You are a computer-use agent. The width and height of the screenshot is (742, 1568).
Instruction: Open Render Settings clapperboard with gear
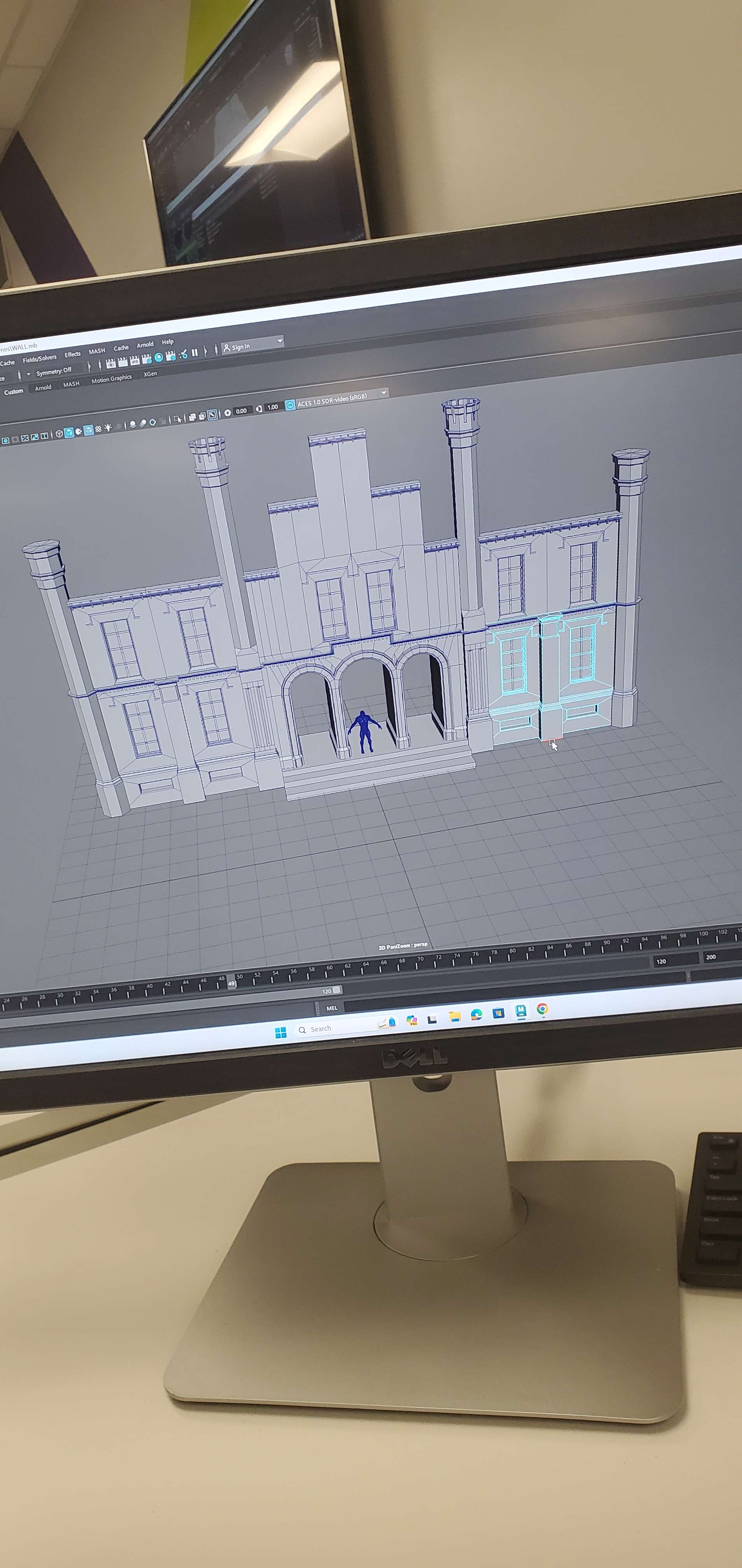147,359
